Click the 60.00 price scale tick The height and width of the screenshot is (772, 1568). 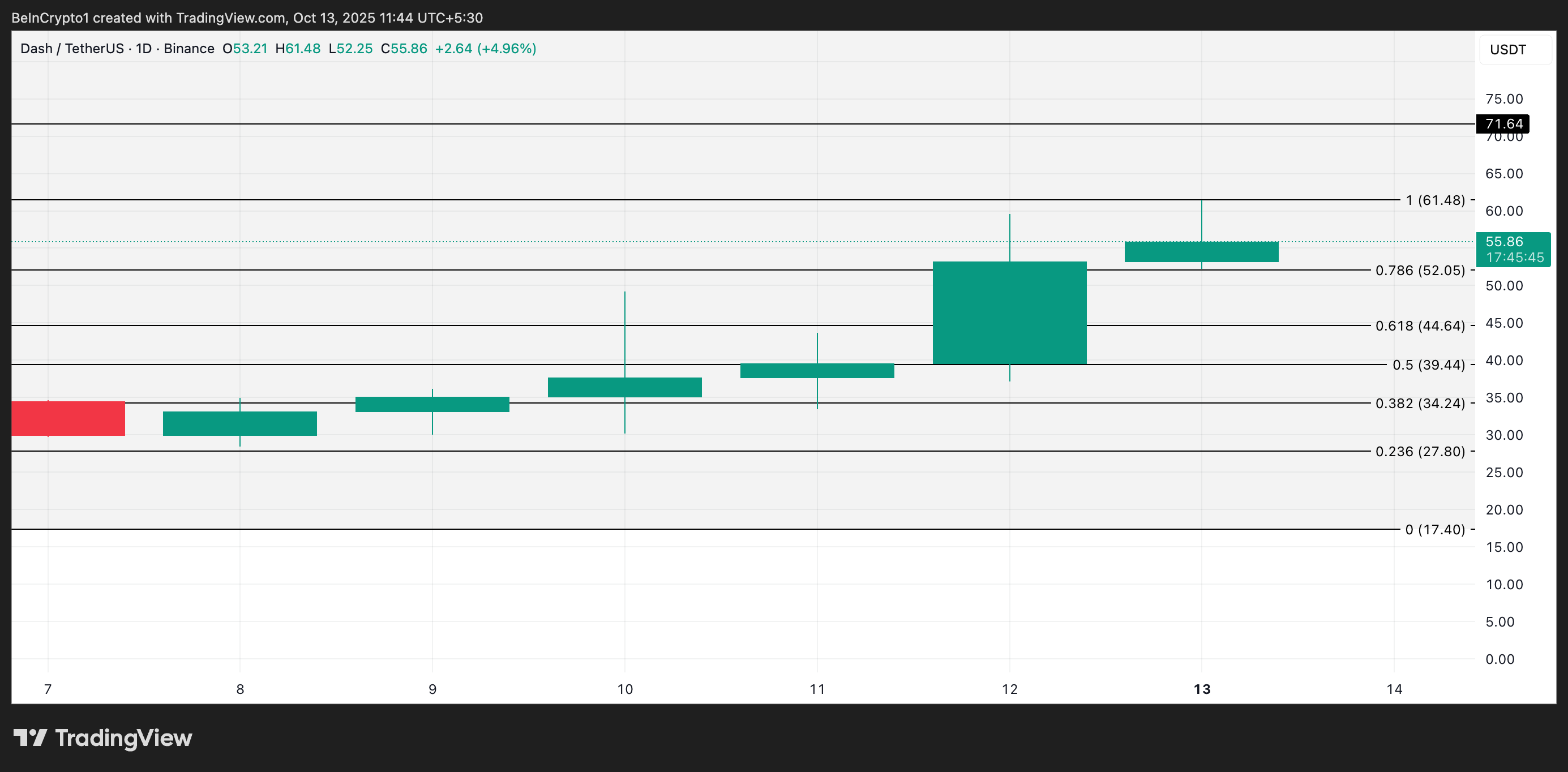tap(1503, 211)
